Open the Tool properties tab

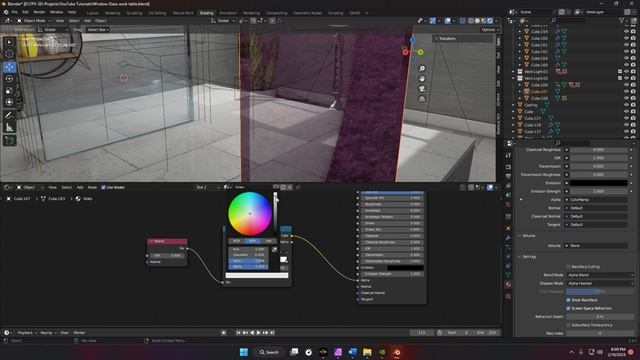(509, 156)
